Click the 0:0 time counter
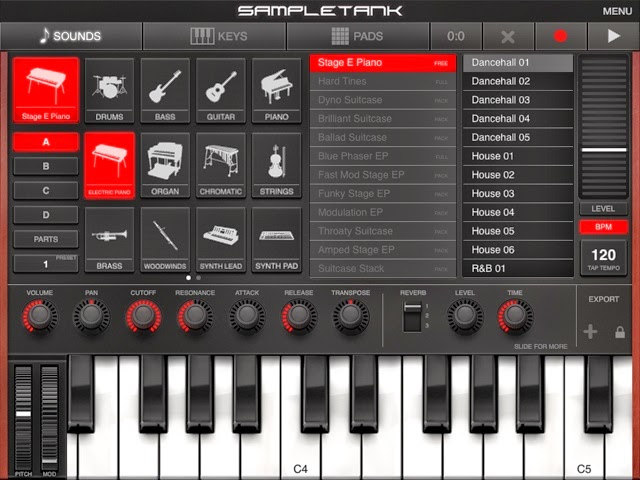Image resolution: width=640 pixels, height=480 pixels. click(456, 36)
